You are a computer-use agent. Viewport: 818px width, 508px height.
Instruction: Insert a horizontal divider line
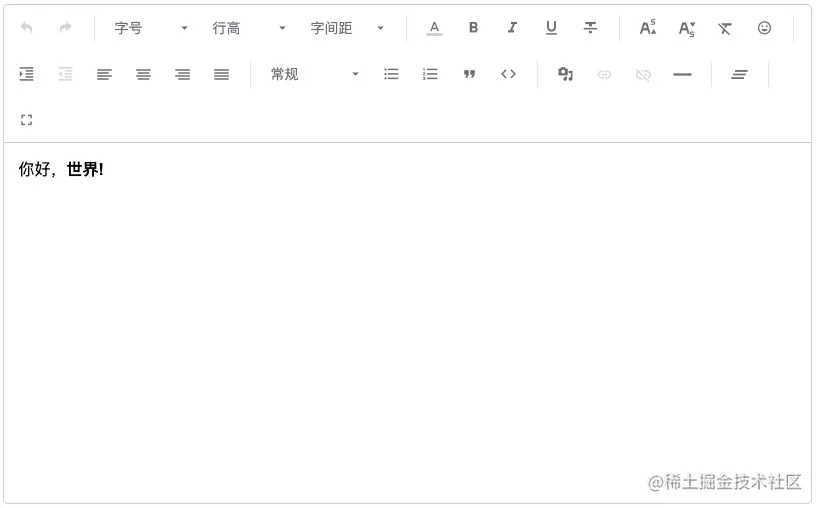(682, 75)
